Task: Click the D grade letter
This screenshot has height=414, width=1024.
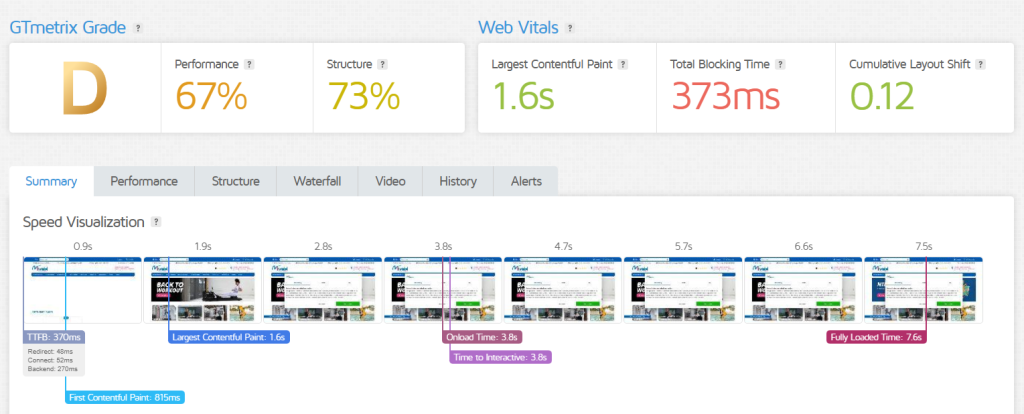Action: point(85,88)
